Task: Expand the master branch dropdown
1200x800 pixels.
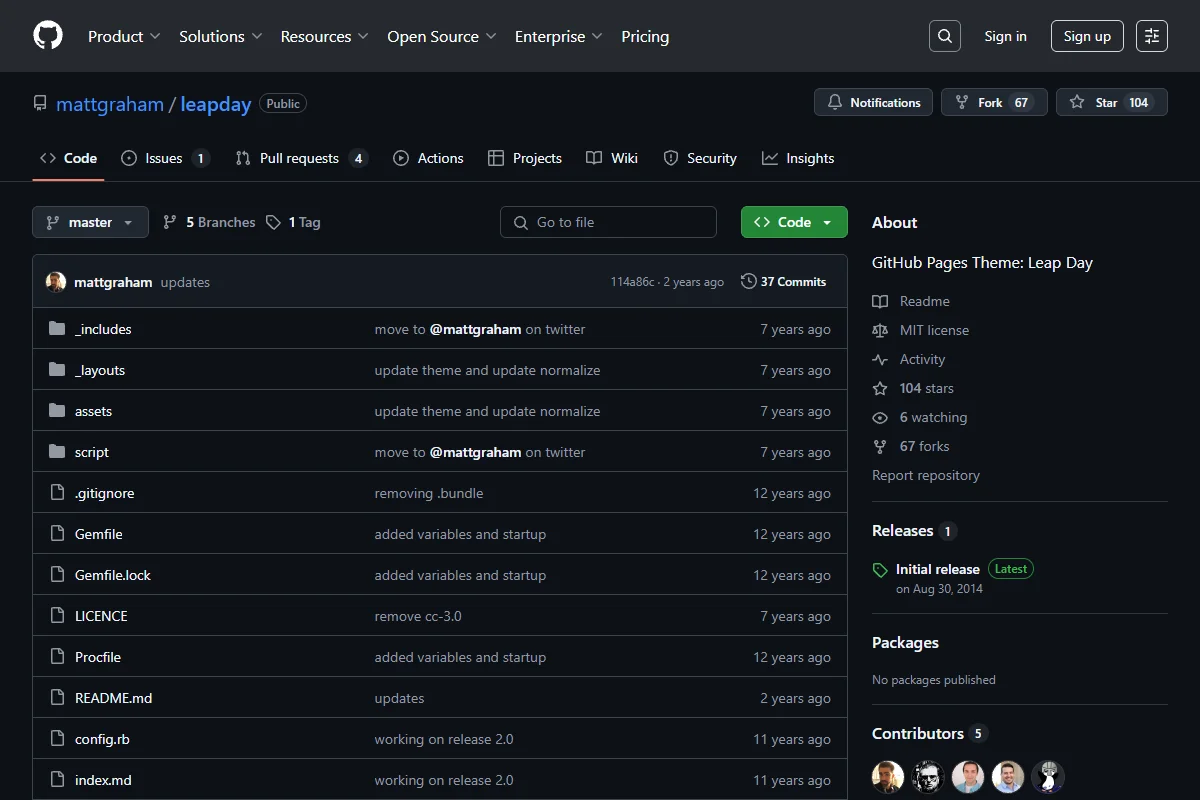Action: (90, 222)
